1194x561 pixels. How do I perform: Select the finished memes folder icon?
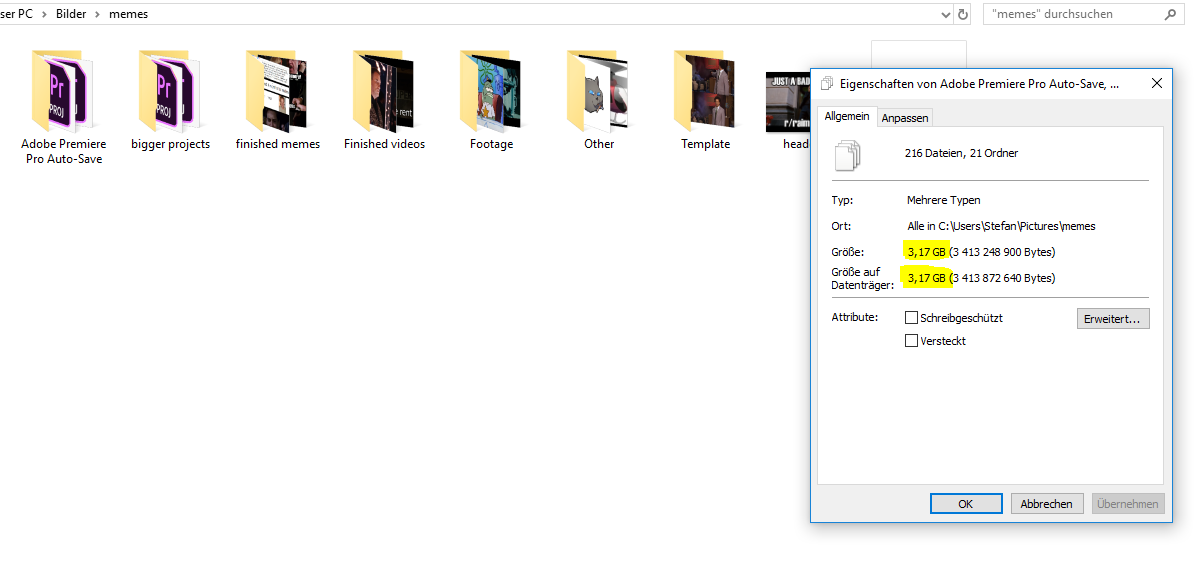click(276, 91)
